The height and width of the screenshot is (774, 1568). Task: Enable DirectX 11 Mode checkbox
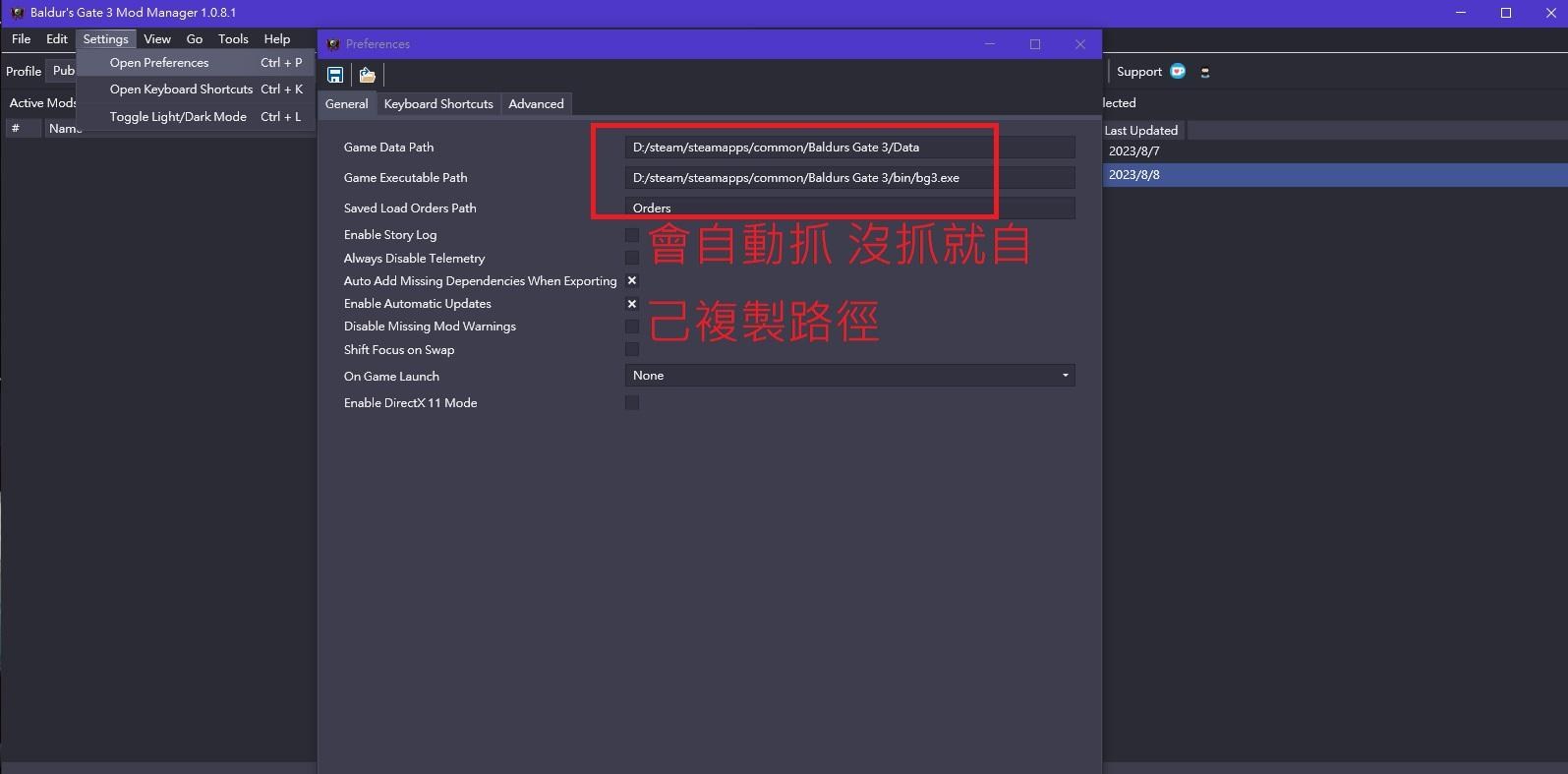click(x=632, y=402)
